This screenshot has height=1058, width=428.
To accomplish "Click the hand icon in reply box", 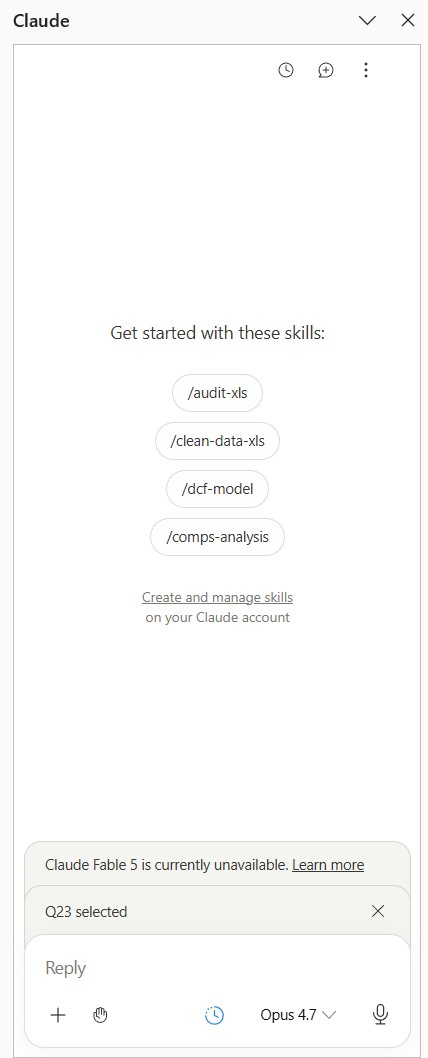I will point(101,1014).
